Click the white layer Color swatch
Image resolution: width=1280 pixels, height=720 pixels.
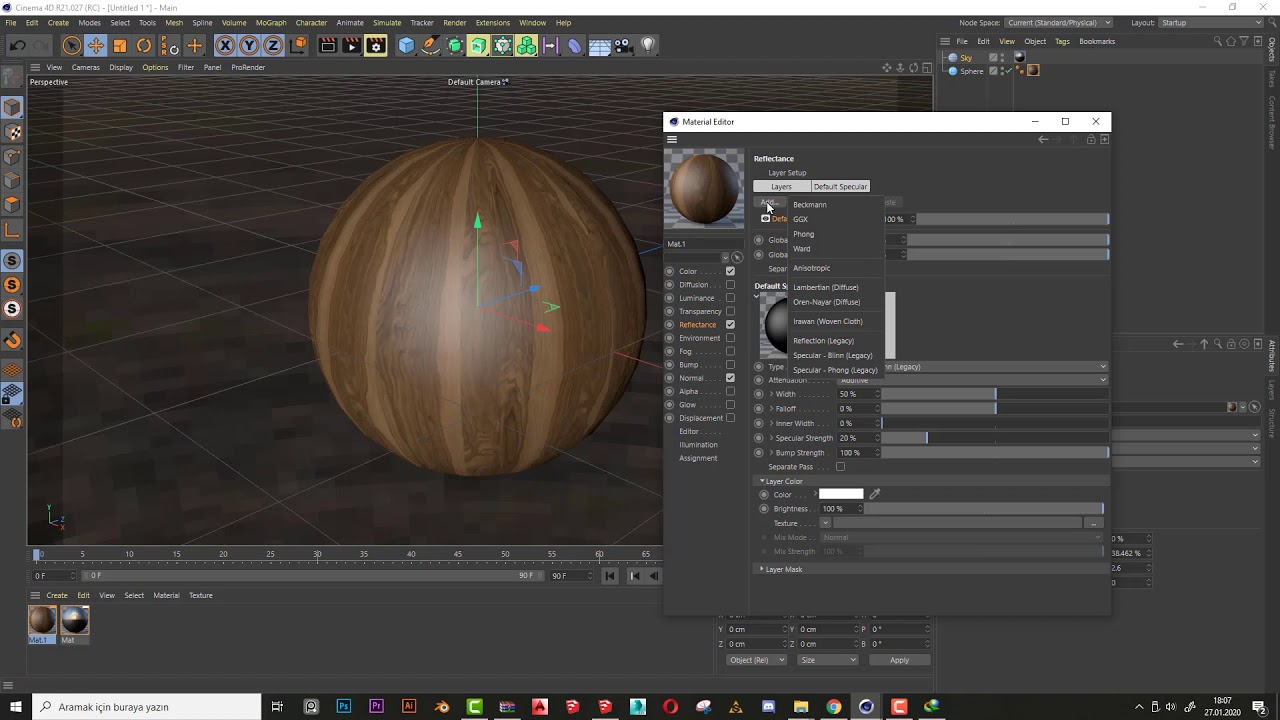(x=841, y=494)
